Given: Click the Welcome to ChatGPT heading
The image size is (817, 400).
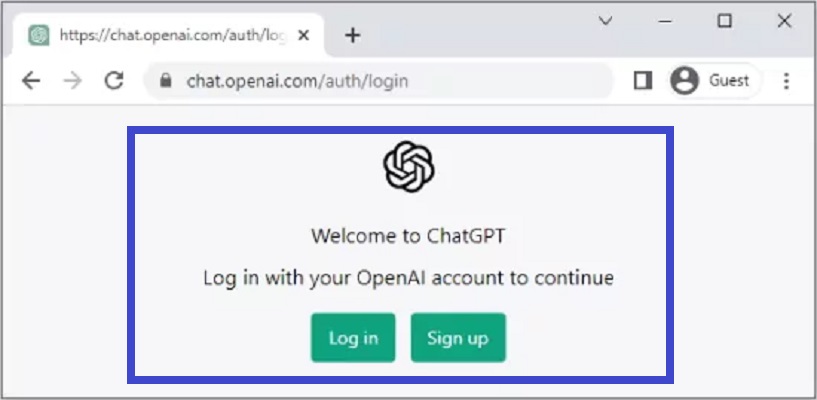Looking at the screenshot, I should coord(408,236).
